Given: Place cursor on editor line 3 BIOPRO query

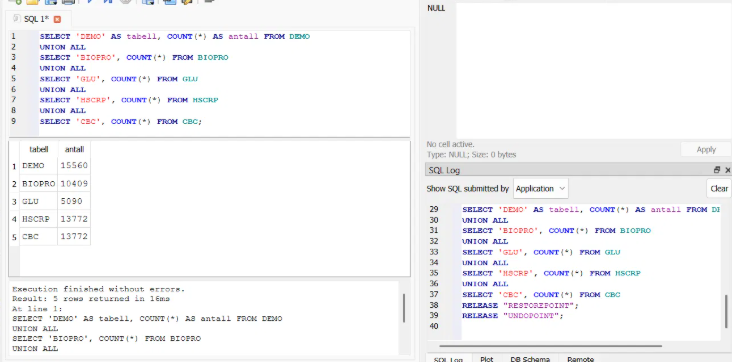Looking at the screenshot, I should click(134, 57).
